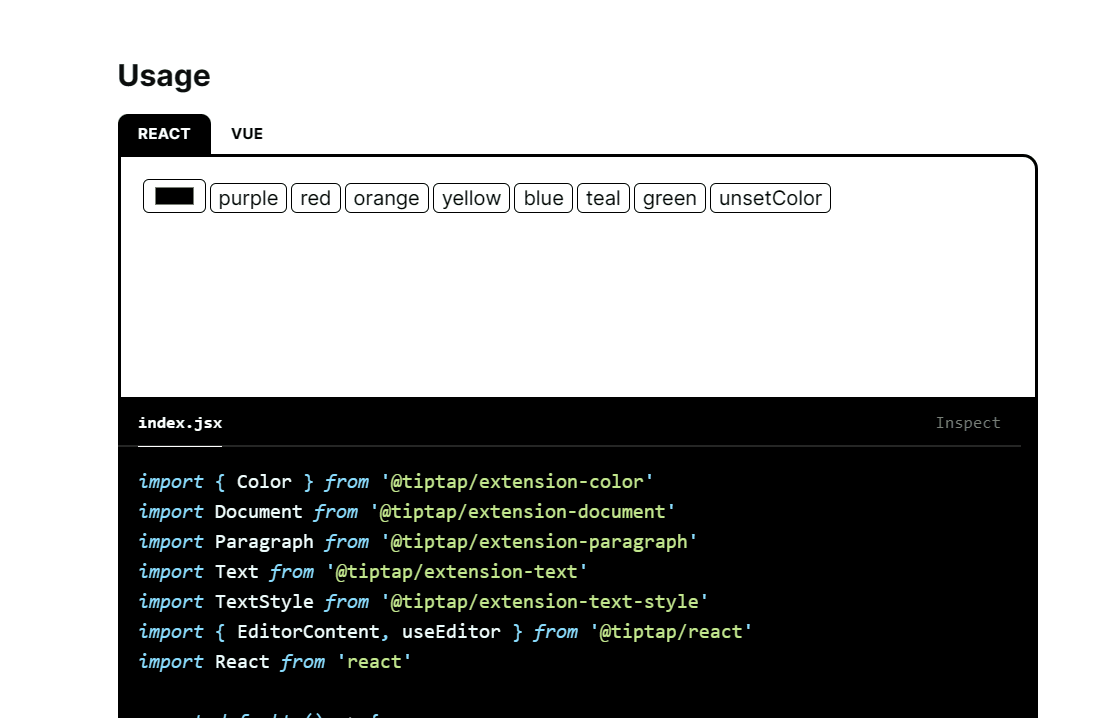Image resolution: width=1100 pixels, height=718 pixels.
Task: Click the '@tiptap/react' string in code
Action: click(x=671, y=631)
